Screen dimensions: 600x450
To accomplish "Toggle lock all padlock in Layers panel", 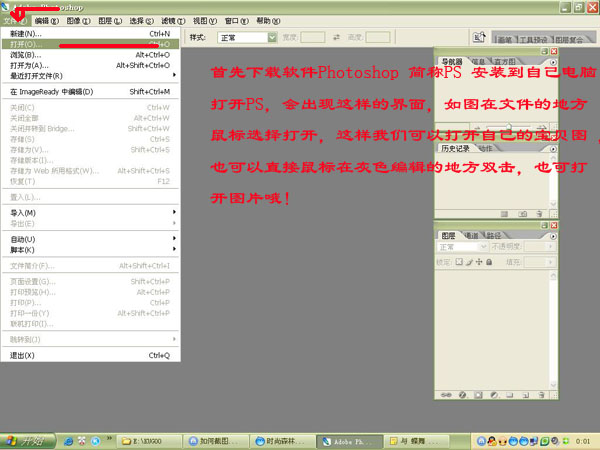I will [x=489, y=262].
